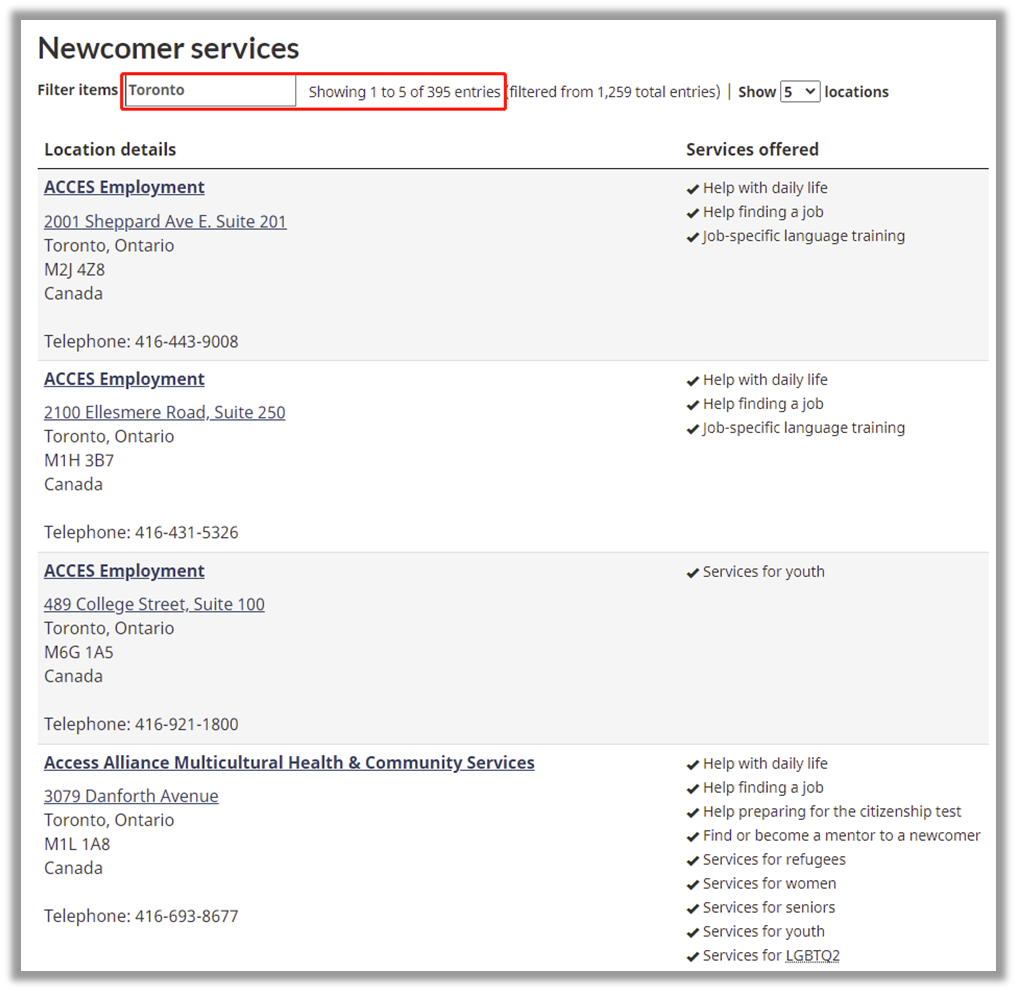Click the Filter items input containing Toronto
Viewport: 1017px width, 991px height.
[x=211, y=90]
